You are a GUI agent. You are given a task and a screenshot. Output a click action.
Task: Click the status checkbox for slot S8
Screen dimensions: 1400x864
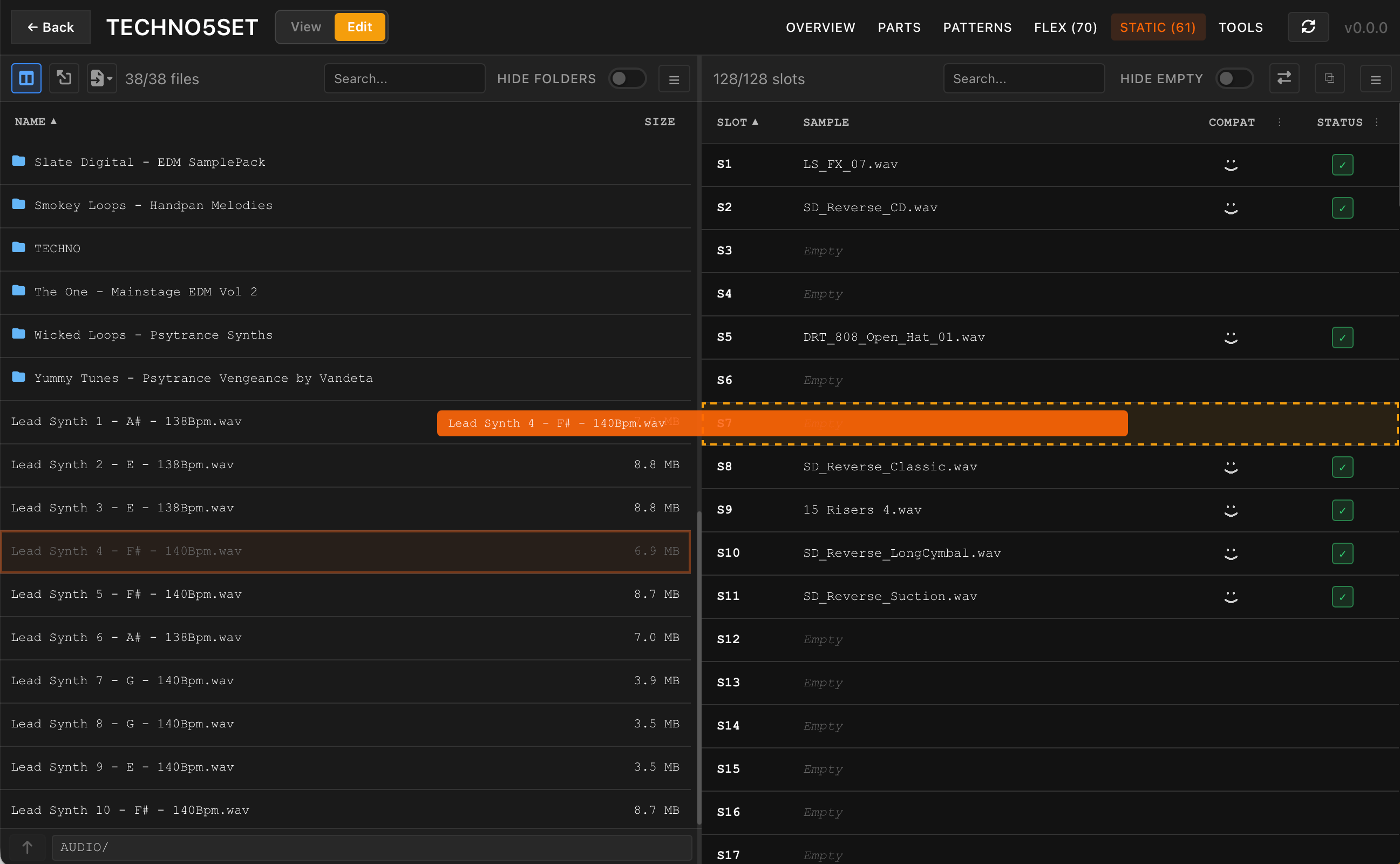click(1342, 468)
